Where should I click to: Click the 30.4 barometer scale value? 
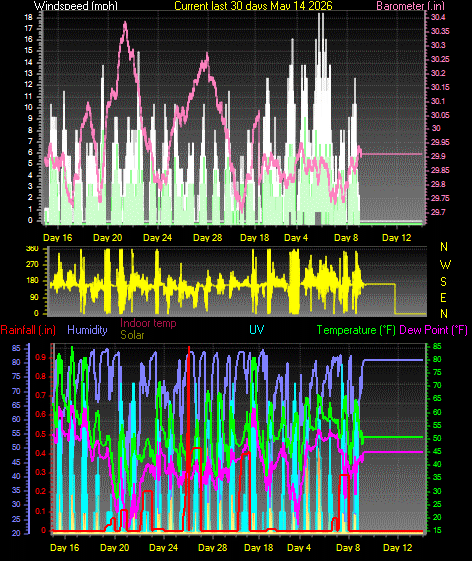438,18
